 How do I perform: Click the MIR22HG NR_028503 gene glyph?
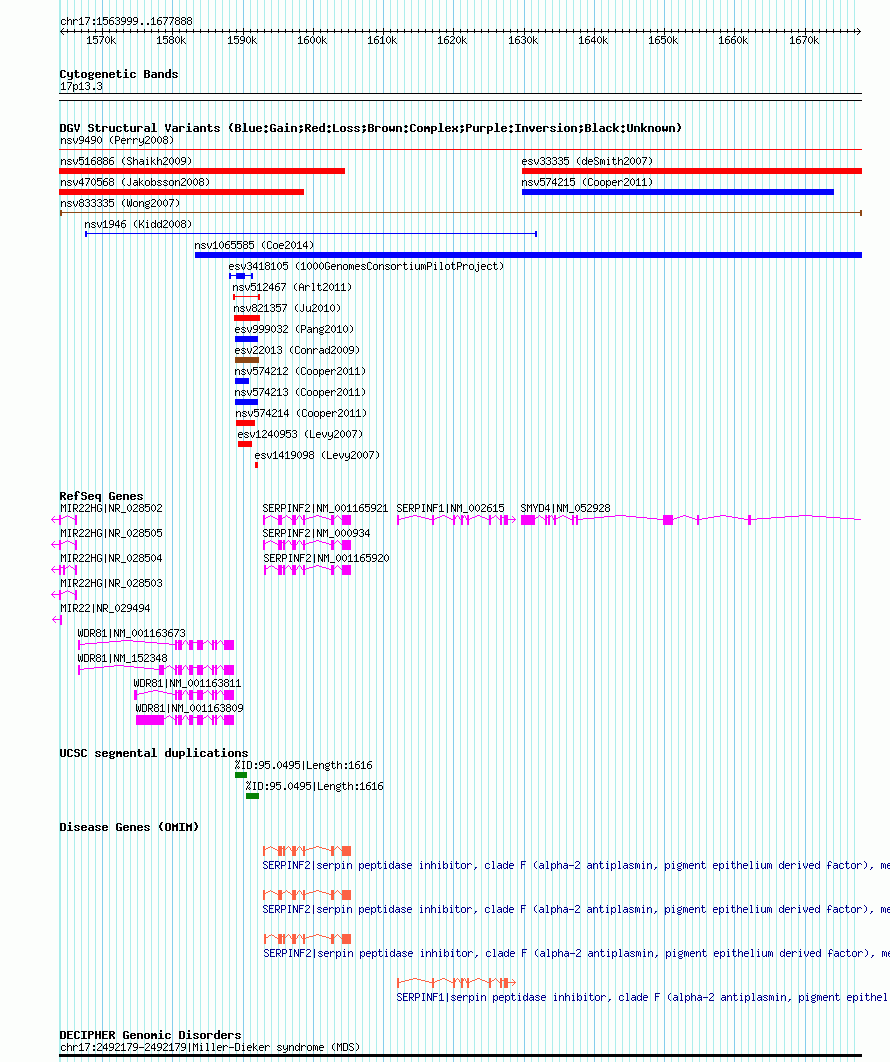[64, 595]
